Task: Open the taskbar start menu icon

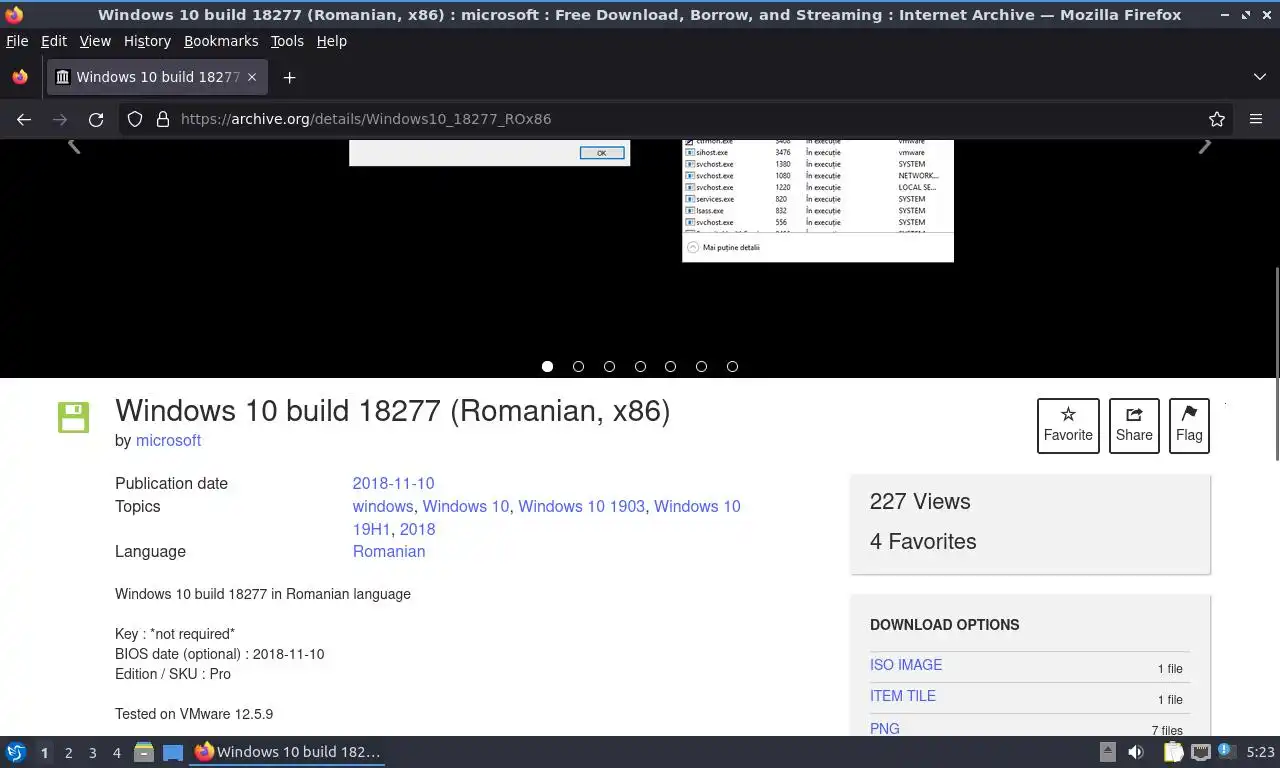Action: coord(16,752)
